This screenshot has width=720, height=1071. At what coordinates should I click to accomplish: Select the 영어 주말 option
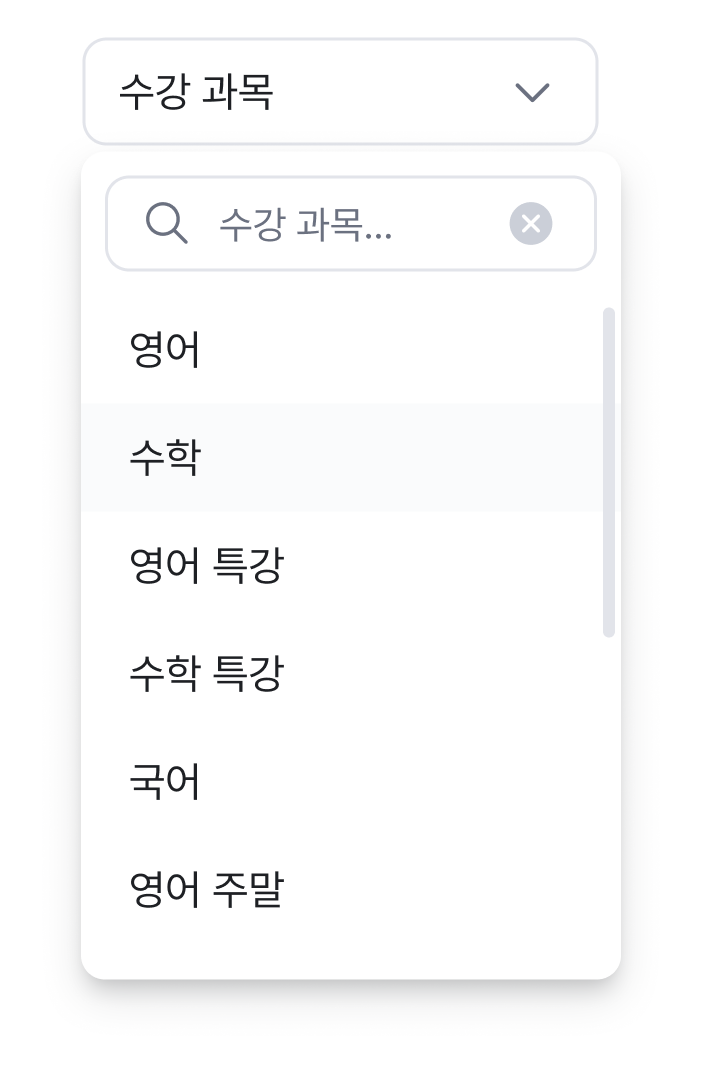coord(342,889)
